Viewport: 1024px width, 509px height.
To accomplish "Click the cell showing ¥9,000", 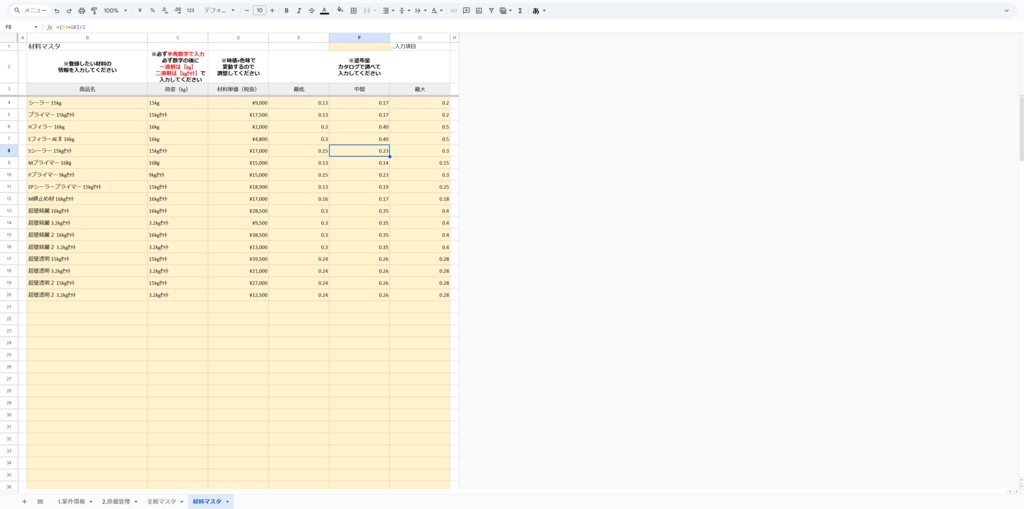I will pos(238,103).
